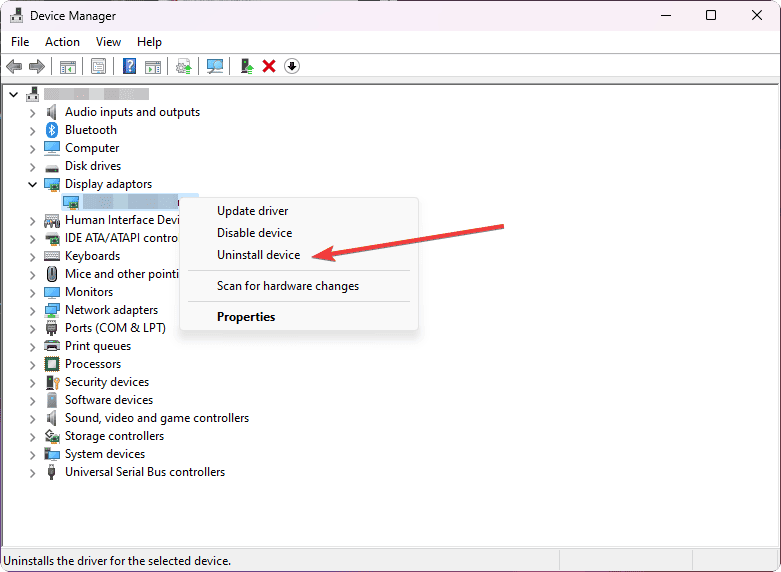Select the Display adaptors label

point(109,184)
